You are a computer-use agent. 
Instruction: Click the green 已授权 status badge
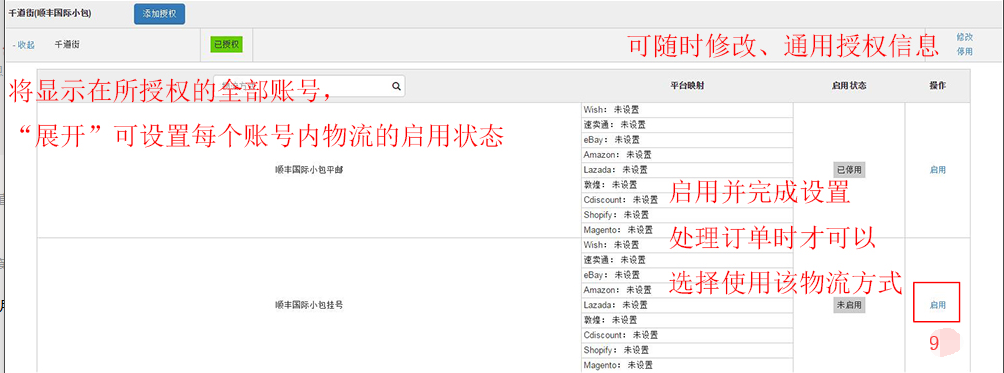pyautogui.click(x=227, y=44)
